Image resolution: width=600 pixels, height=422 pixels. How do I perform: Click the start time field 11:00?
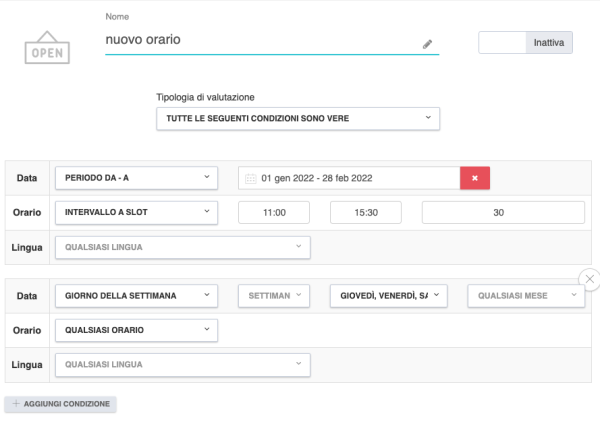tap(274, 212)
